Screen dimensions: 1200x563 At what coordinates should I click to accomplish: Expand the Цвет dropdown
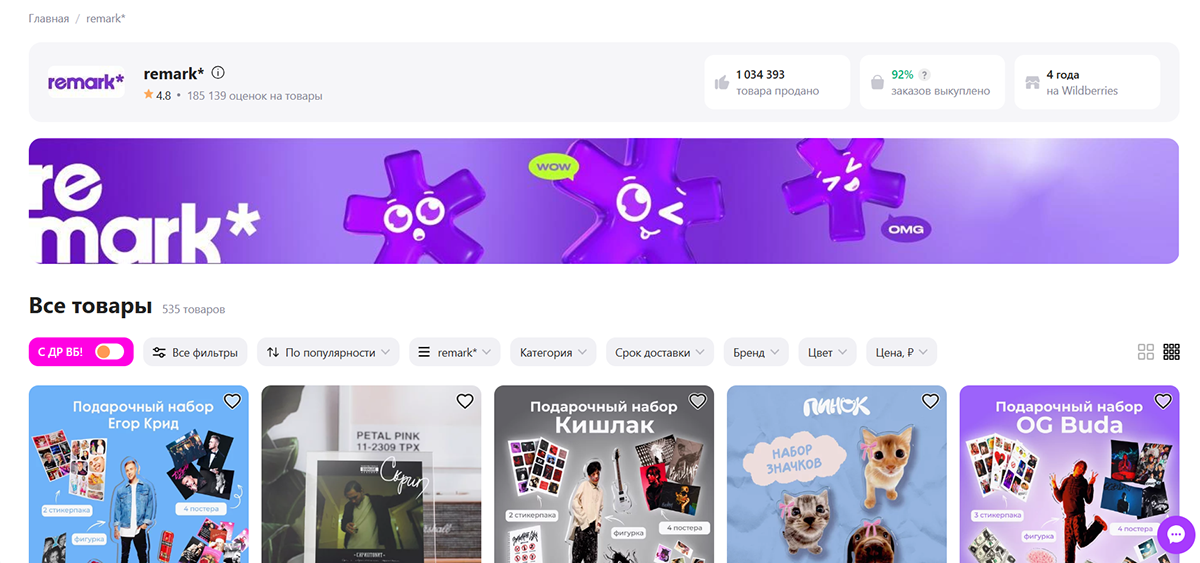[828, 352]
